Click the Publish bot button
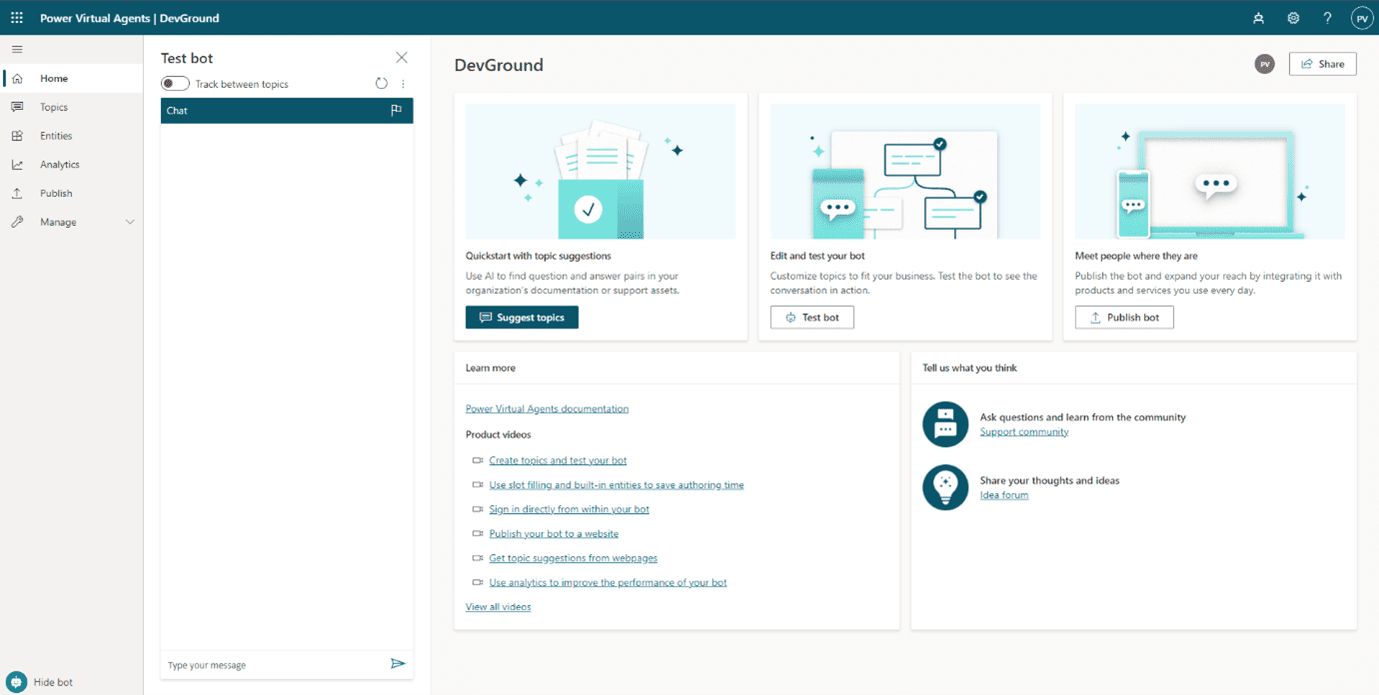Screen dimensions: 1379x695 pyautogui.click(x=1124, y=317)
